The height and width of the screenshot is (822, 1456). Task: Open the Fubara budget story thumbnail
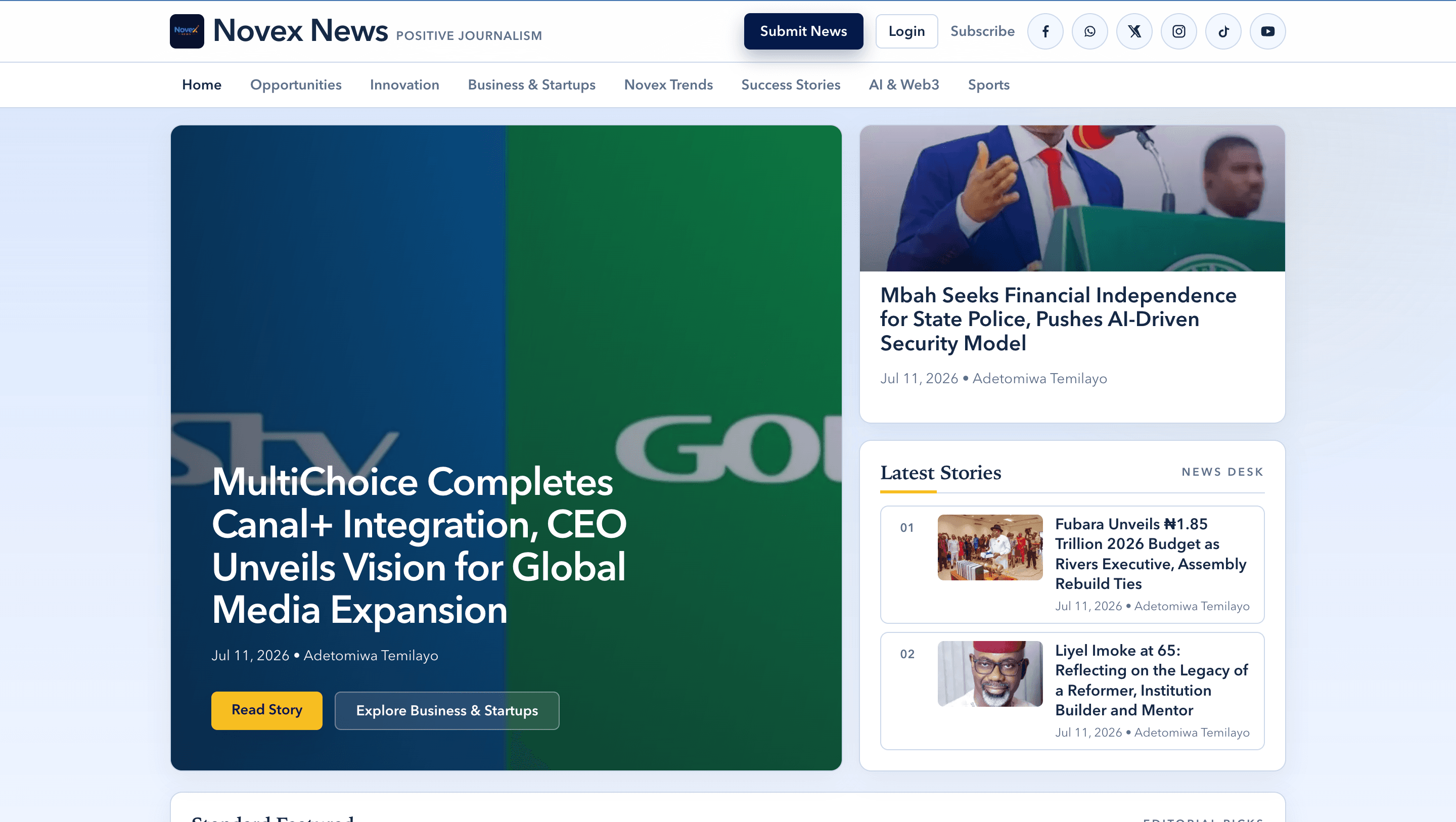pyautogui.click(x=990, y=546)
